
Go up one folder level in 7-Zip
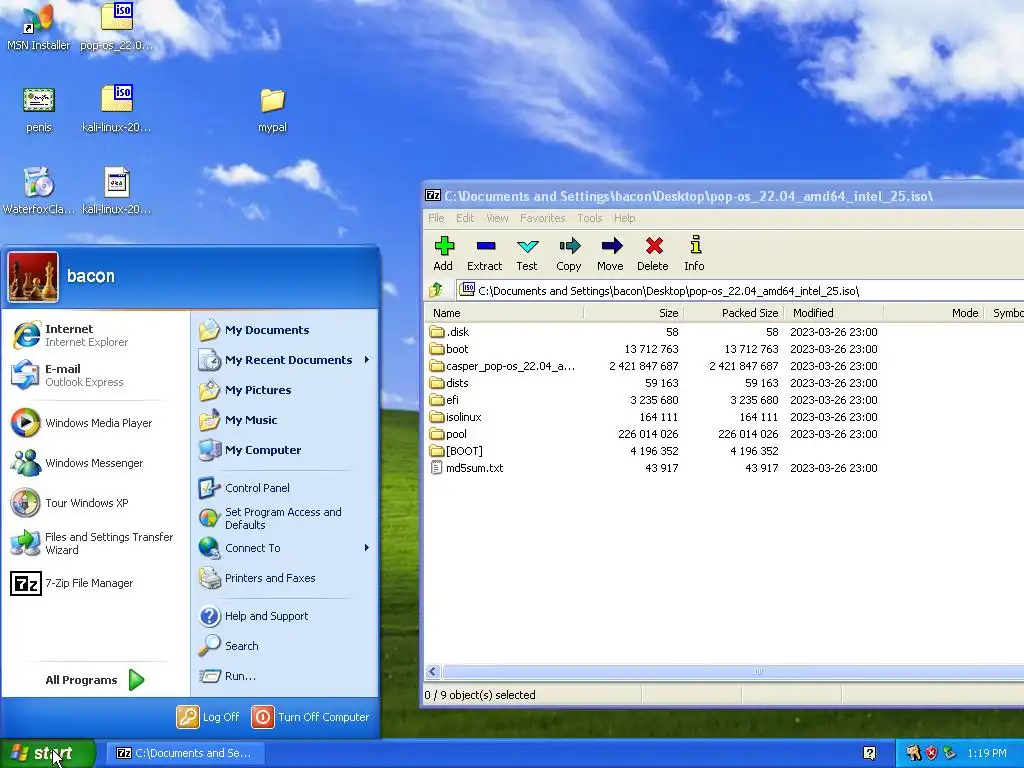point(436,290)
